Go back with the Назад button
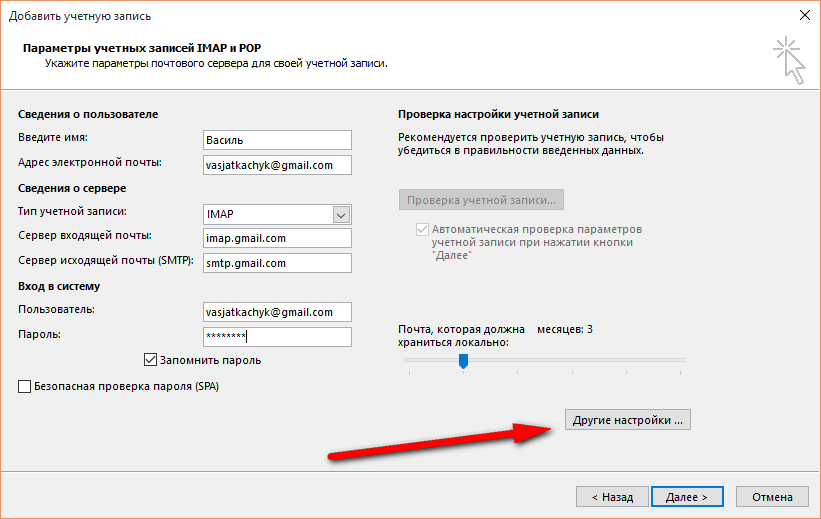 [x=612, y=496]
